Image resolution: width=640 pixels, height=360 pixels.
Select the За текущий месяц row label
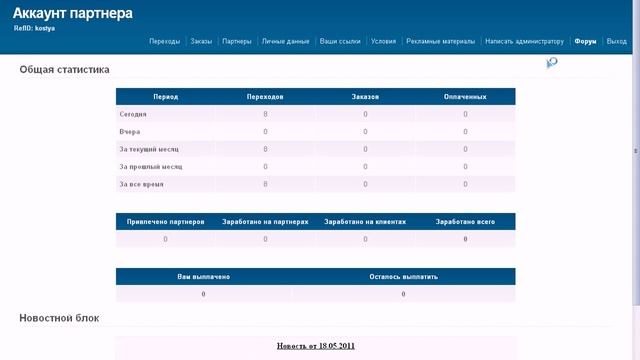(149, 149)
